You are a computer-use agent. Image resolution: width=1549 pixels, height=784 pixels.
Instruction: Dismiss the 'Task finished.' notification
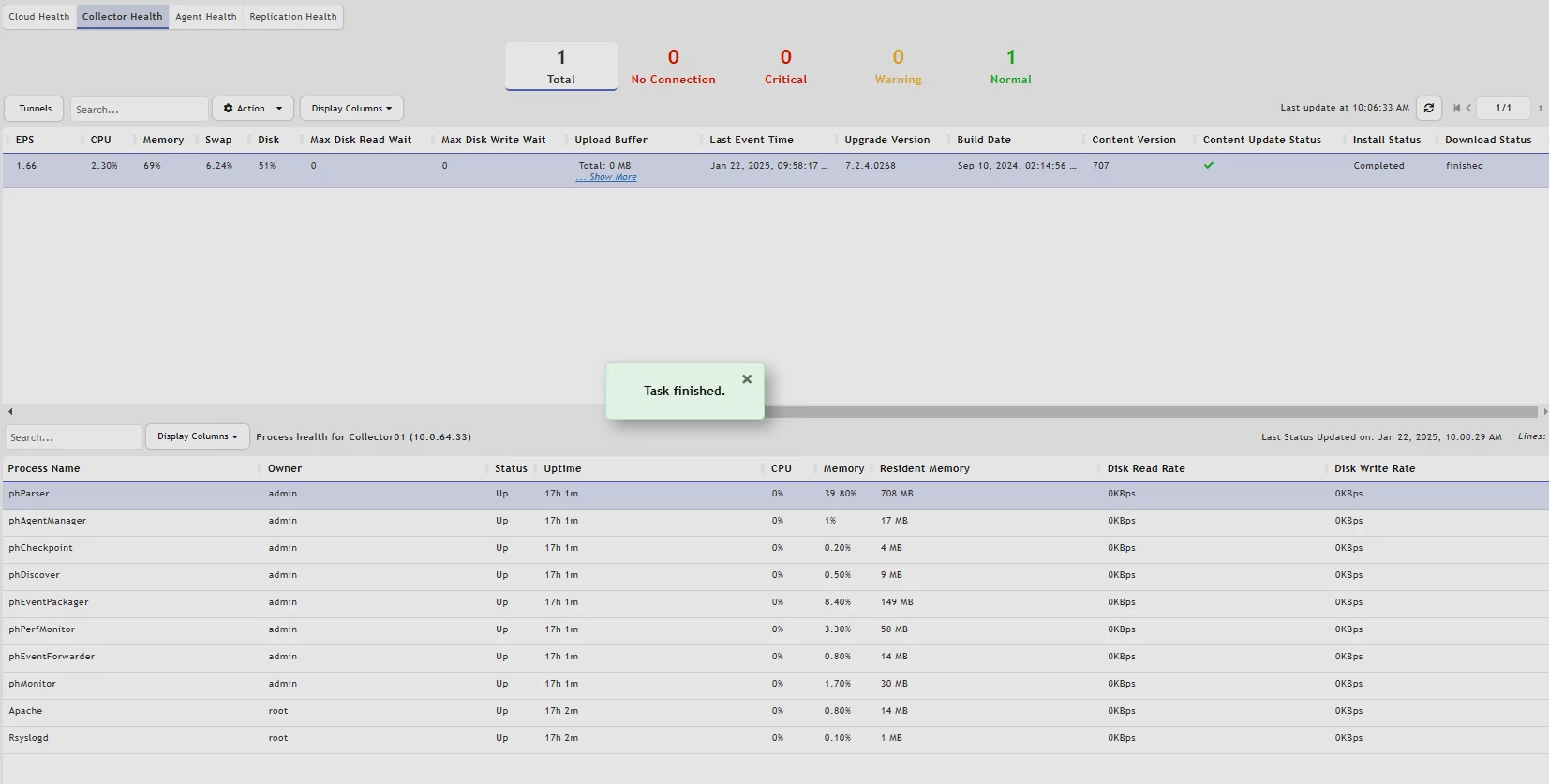(747, 379)
